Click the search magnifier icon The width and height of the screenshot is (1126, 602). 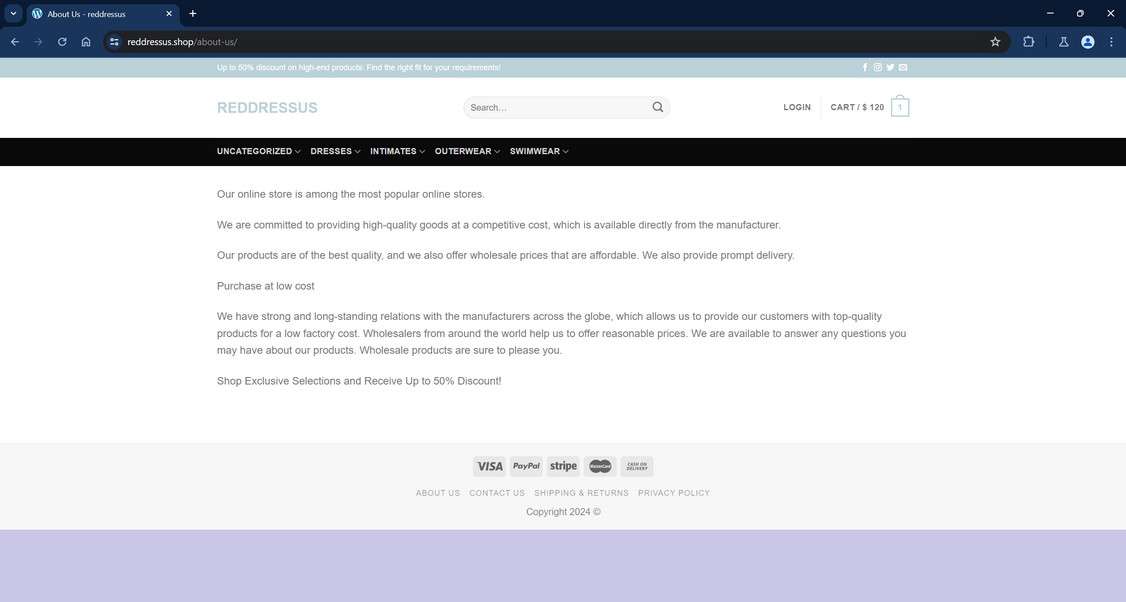tap(657, 106)
